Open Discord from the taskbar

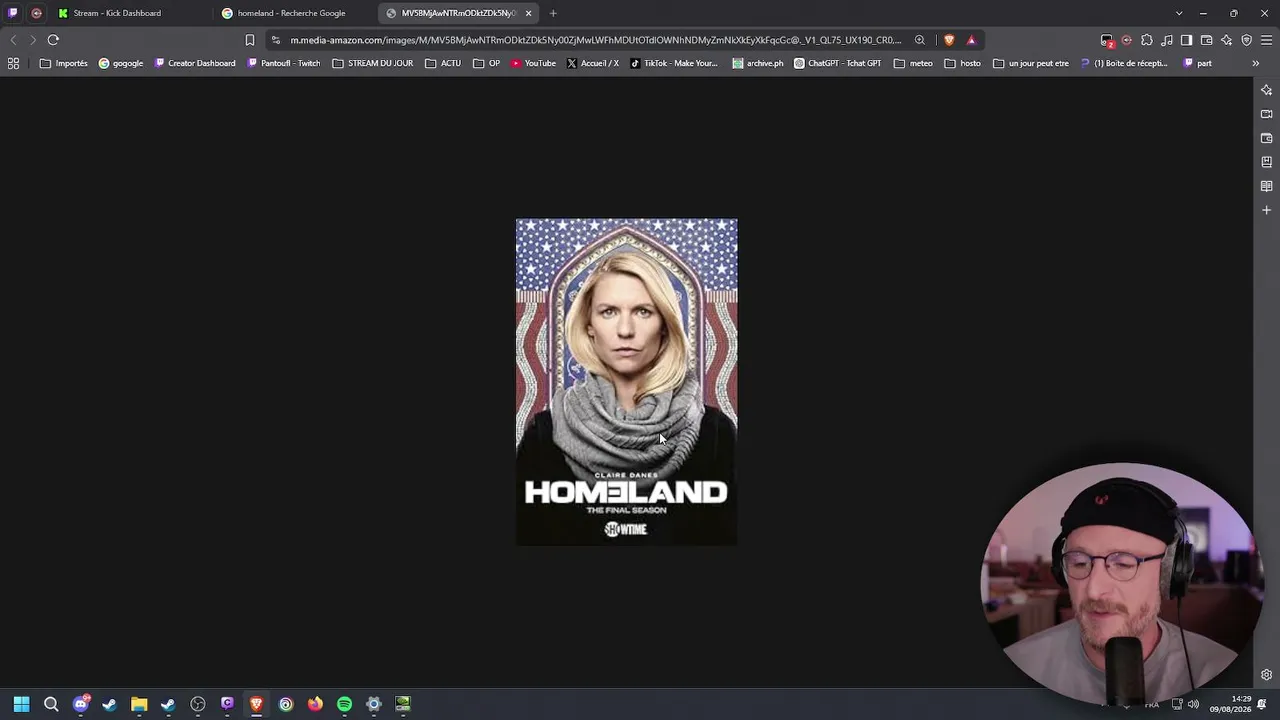pyautogui.click(x=81, y=704)
